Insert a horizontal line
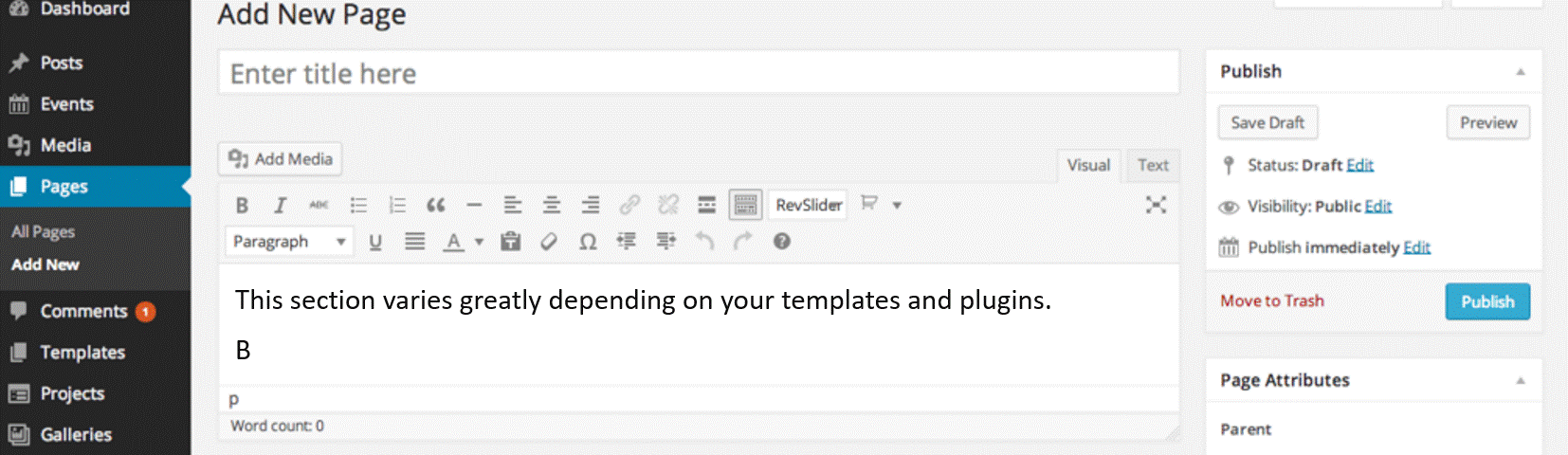 (x=475, y=205)
